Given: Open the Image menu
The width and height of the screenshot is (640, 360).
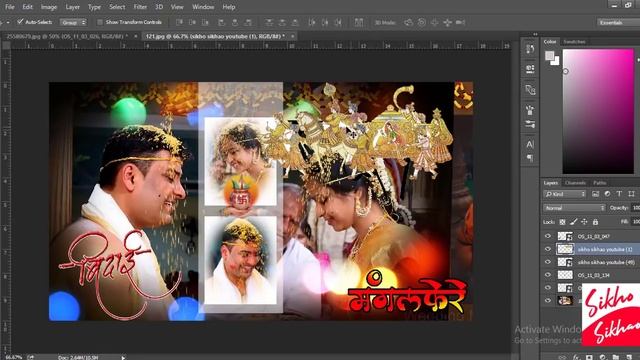Looking at the screenshot, I should pos(49,7).
